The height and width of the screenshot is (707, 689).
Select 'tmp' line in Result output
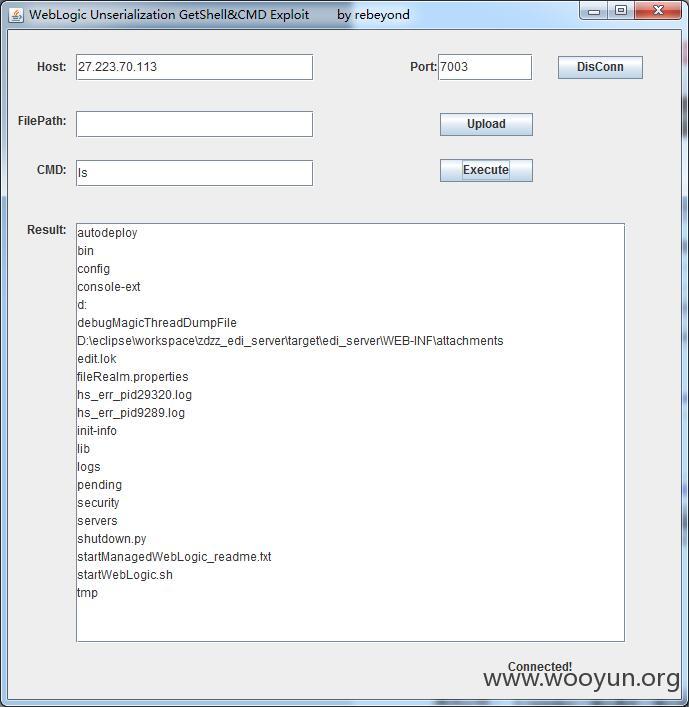[x=87, y=593]
